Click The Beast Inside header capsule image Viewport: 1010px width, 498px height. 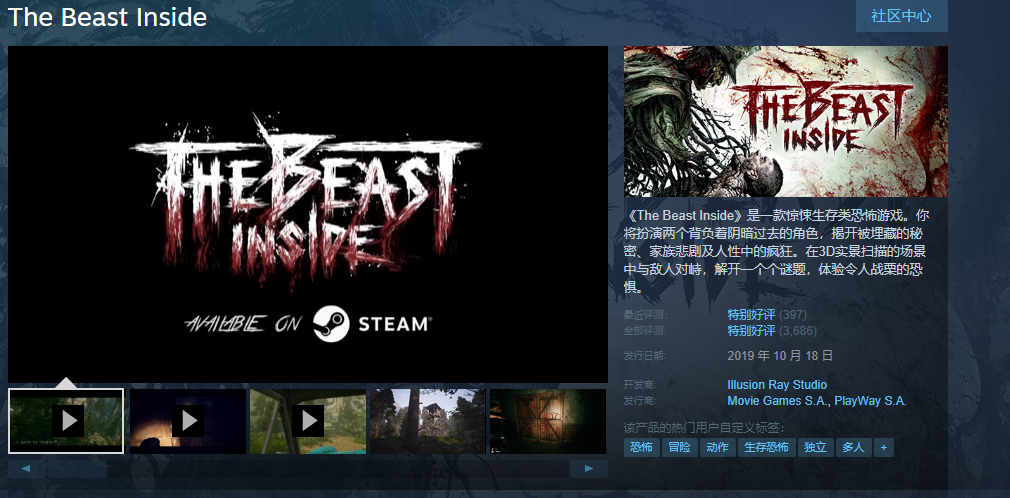(786, 121)
